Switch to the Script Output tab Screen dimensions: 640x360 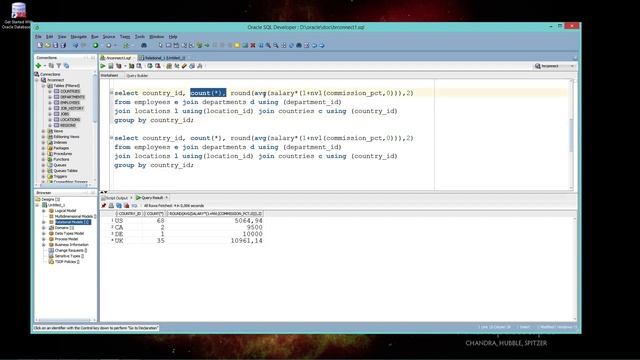117,198
